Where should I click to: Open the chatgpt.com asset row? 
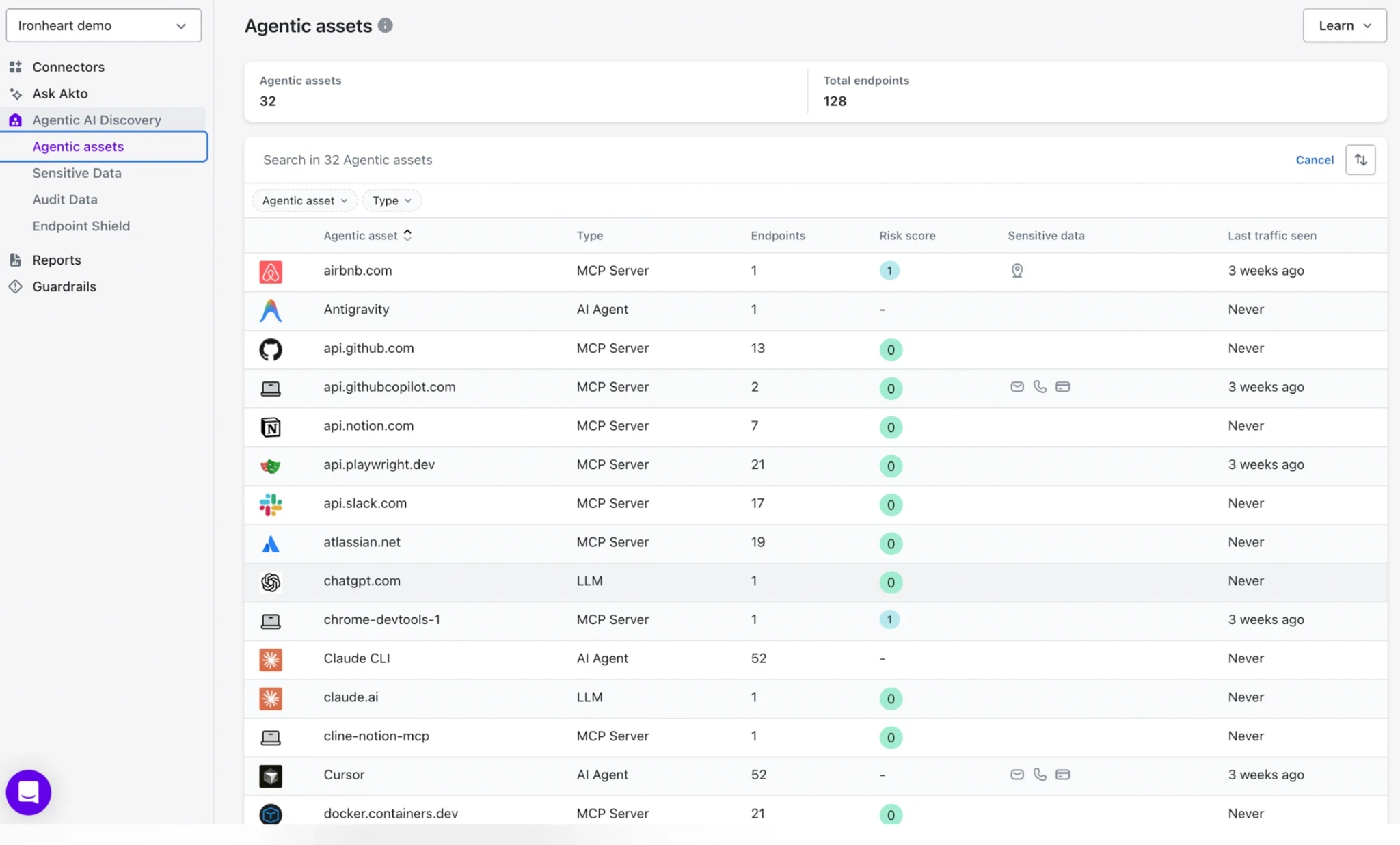[815, 582]
